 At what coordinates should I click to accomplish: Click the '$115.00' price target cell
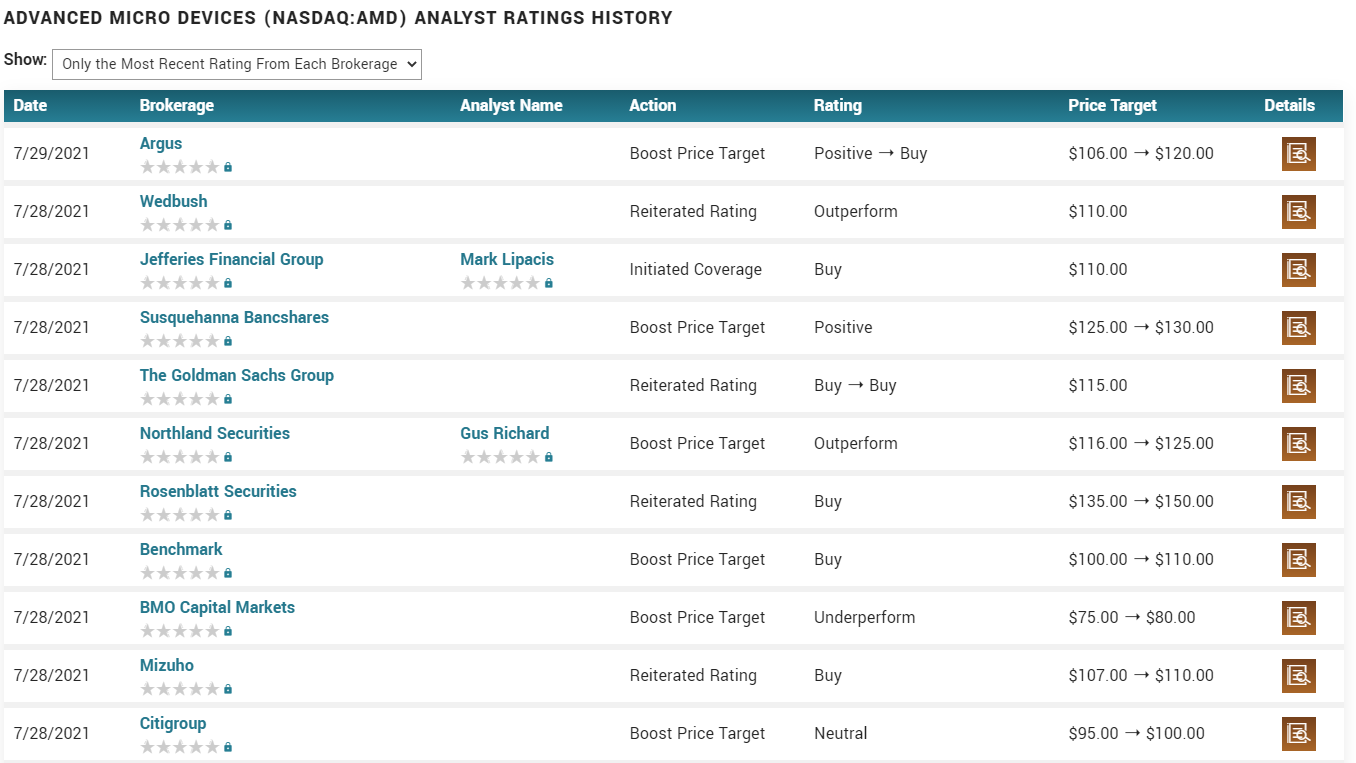pyautogui.click(x=1098, y=386)
